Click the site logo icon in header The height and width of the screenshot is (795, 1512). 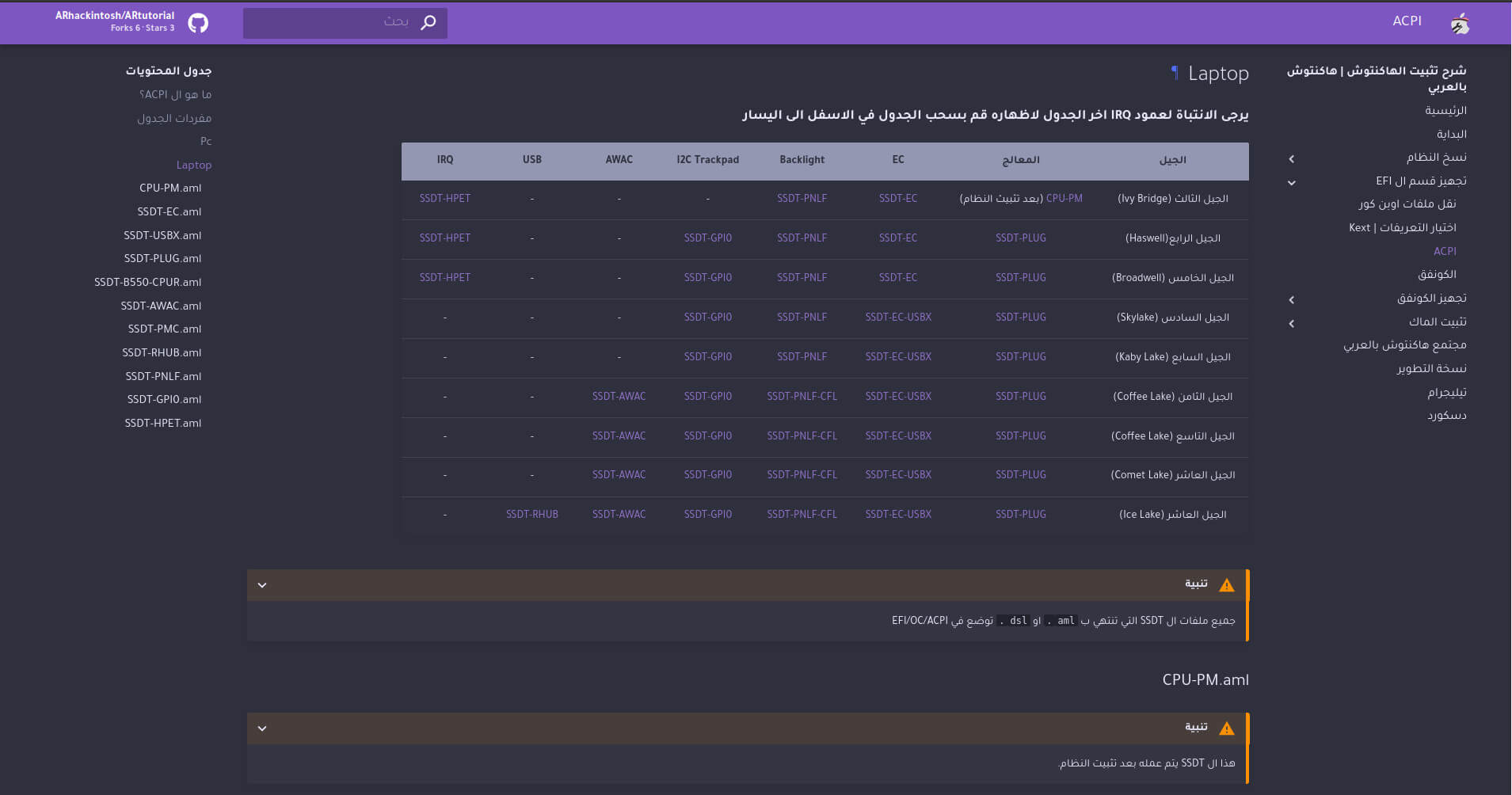point(1459,24)
